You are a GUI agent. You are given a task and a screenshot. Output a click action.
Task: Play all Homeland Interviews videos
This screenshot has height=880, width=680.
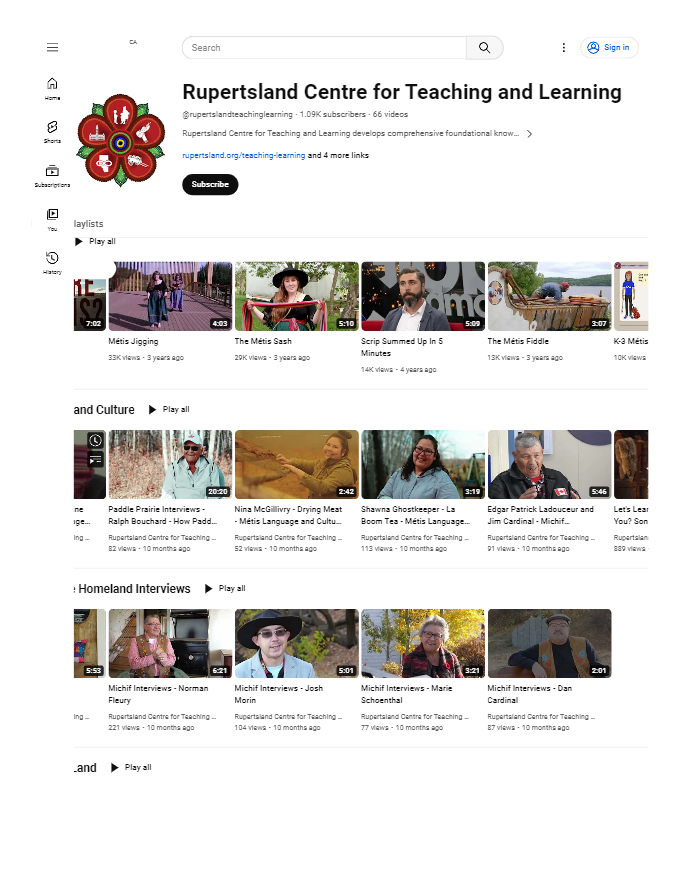coord(225,588)
